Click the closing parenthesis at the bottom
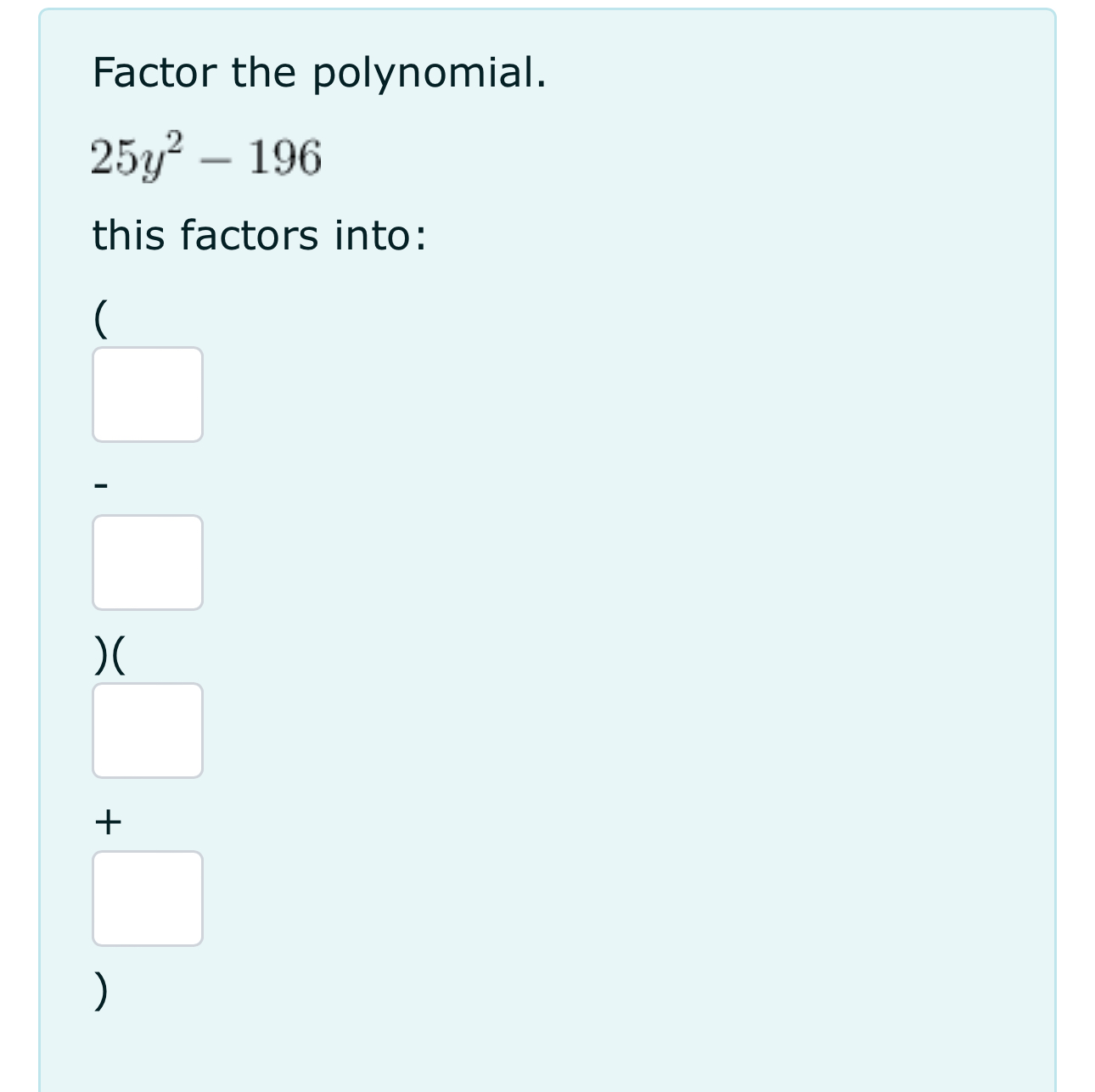 [102, 993]
